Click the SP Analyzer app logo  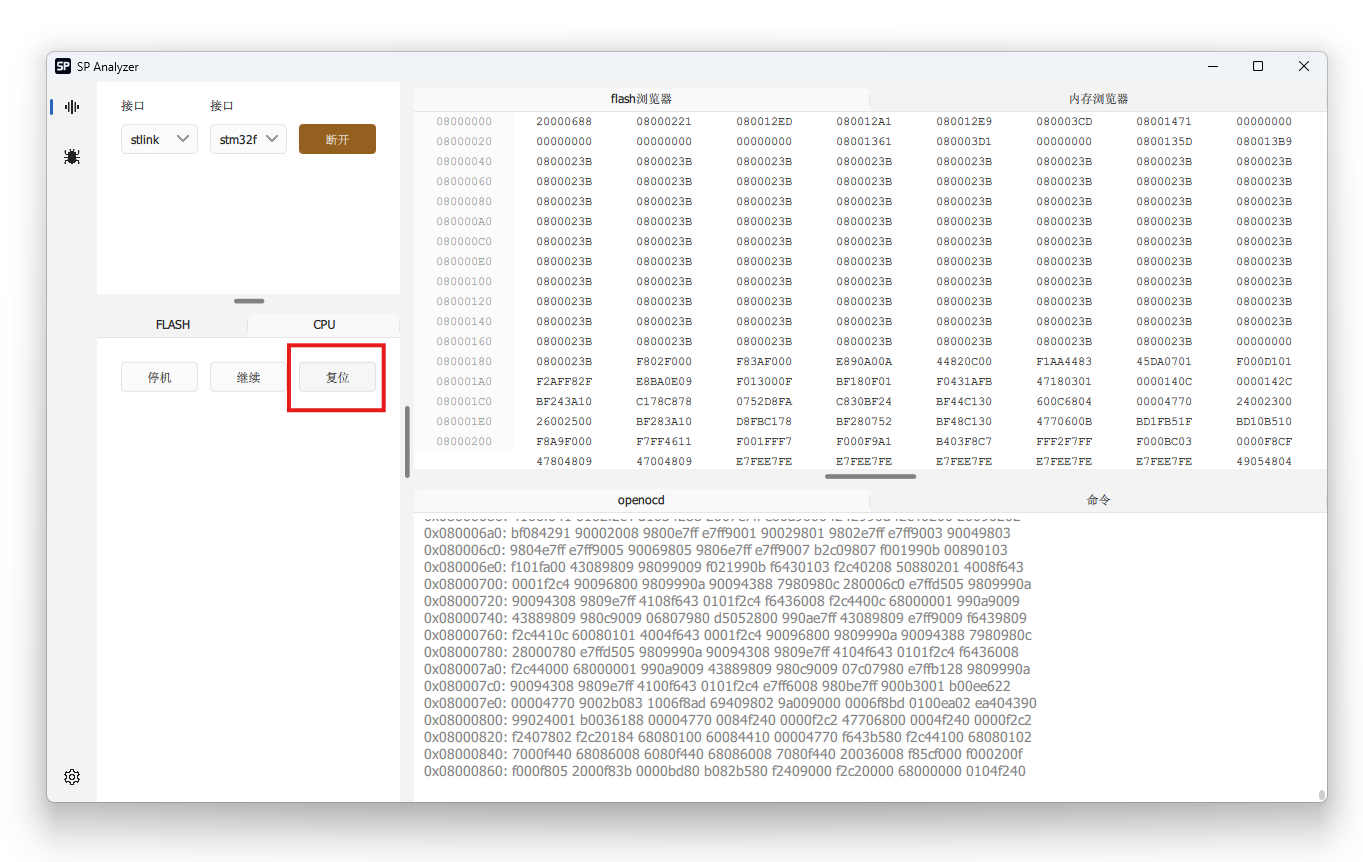click(63, 67)
